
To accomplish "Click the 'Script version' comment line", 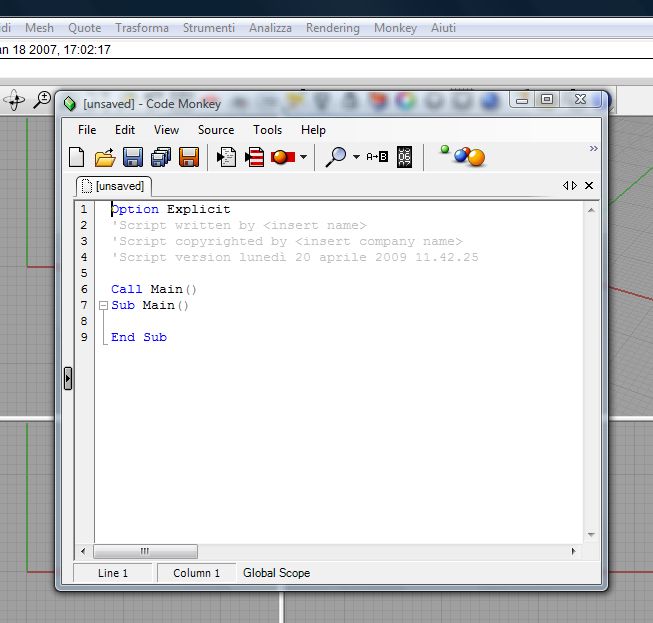I will point(295,257).
